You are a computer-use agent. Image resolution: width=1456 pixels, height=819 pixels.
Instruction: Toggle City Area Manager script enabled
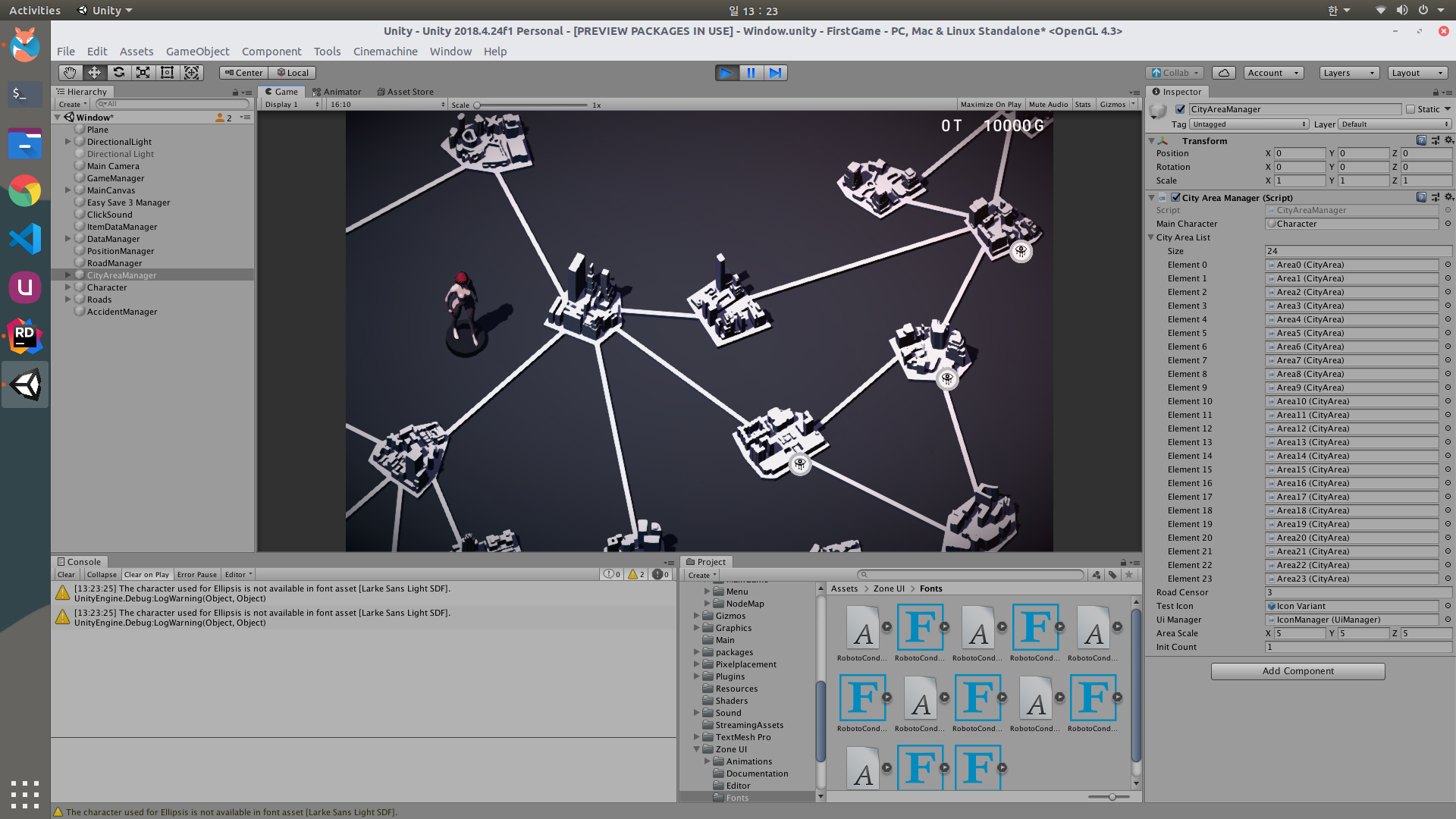pos(1175,197)
